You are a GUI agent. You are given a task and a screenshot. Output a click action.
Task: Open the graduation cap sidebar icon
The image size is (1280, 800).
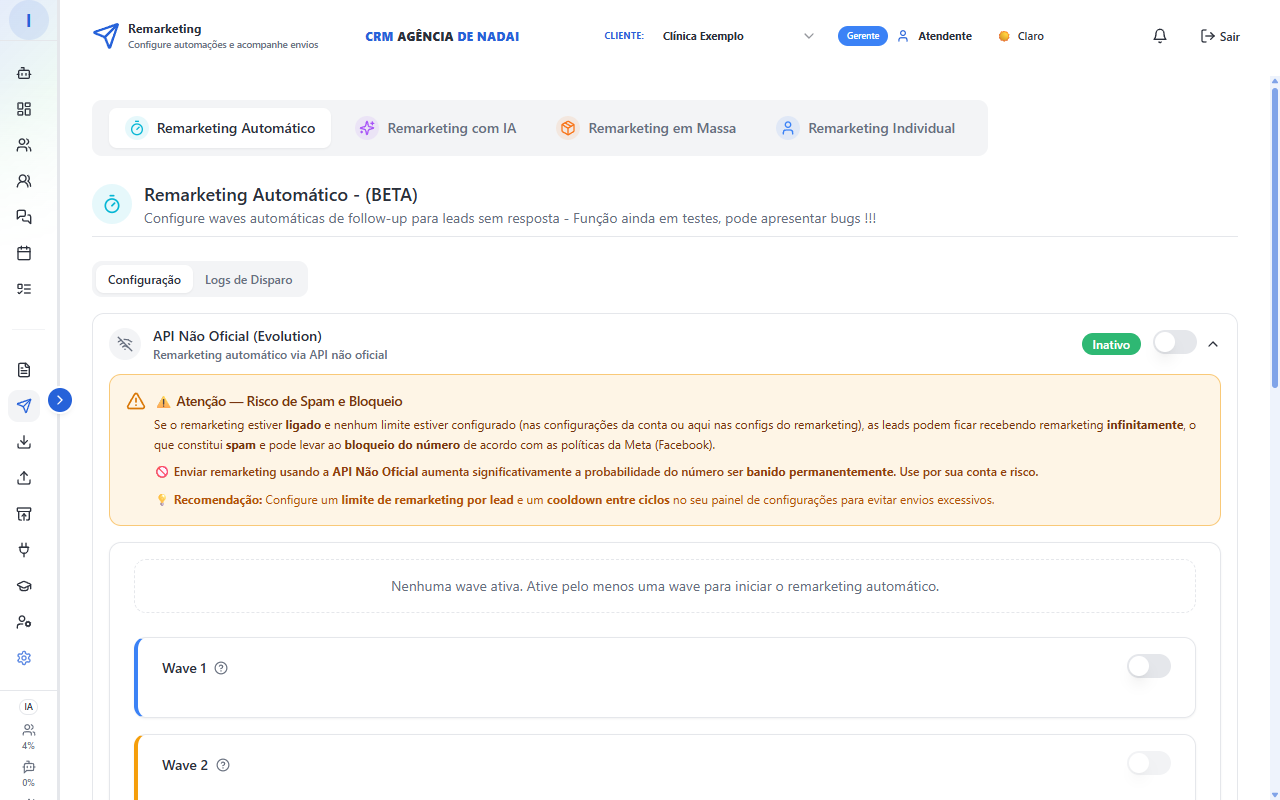pyautogui.click(x=24, y=586)
